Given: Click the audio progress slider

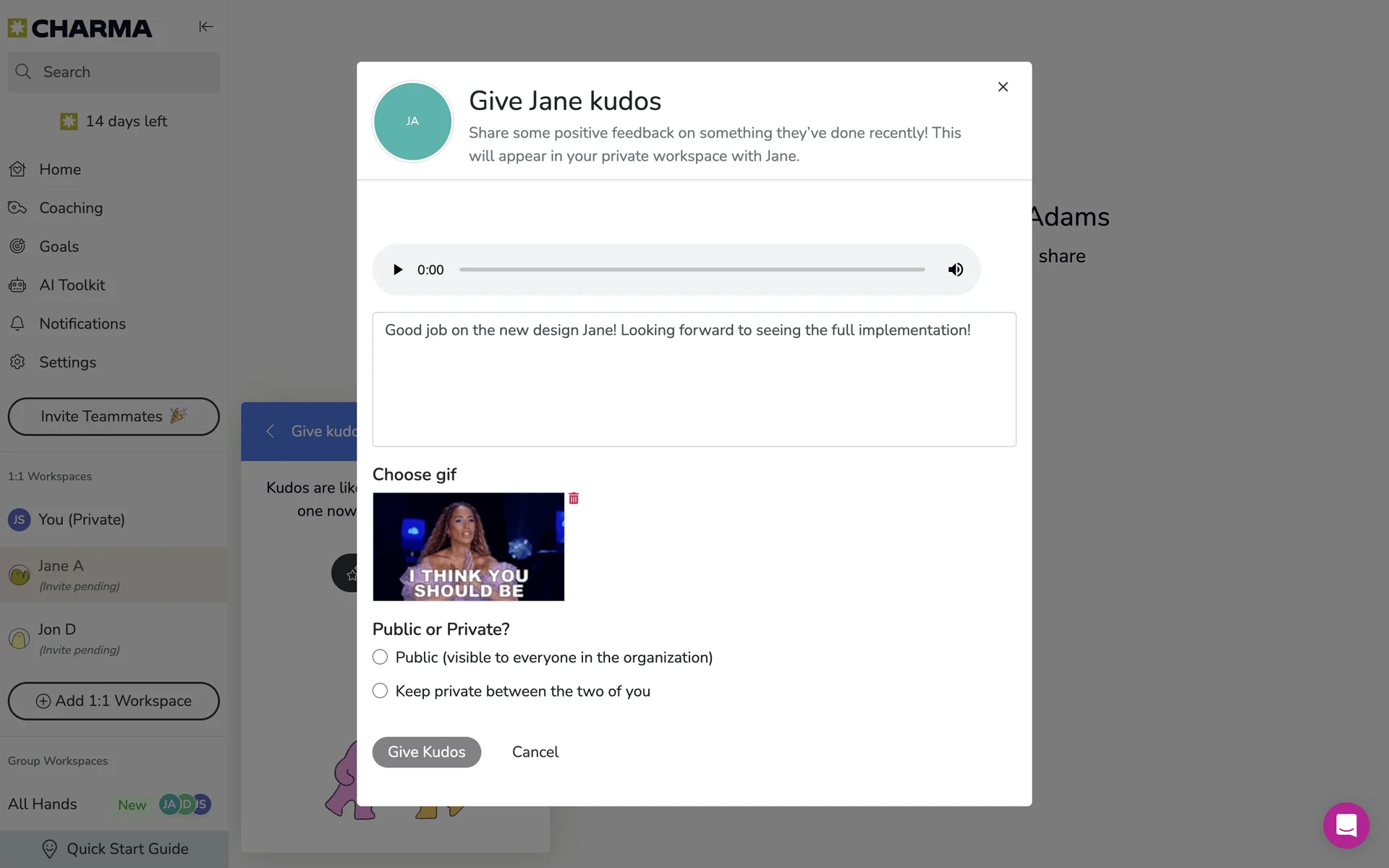Looking at the screenshot, I should pyautogui.click(x=692, y=270).
